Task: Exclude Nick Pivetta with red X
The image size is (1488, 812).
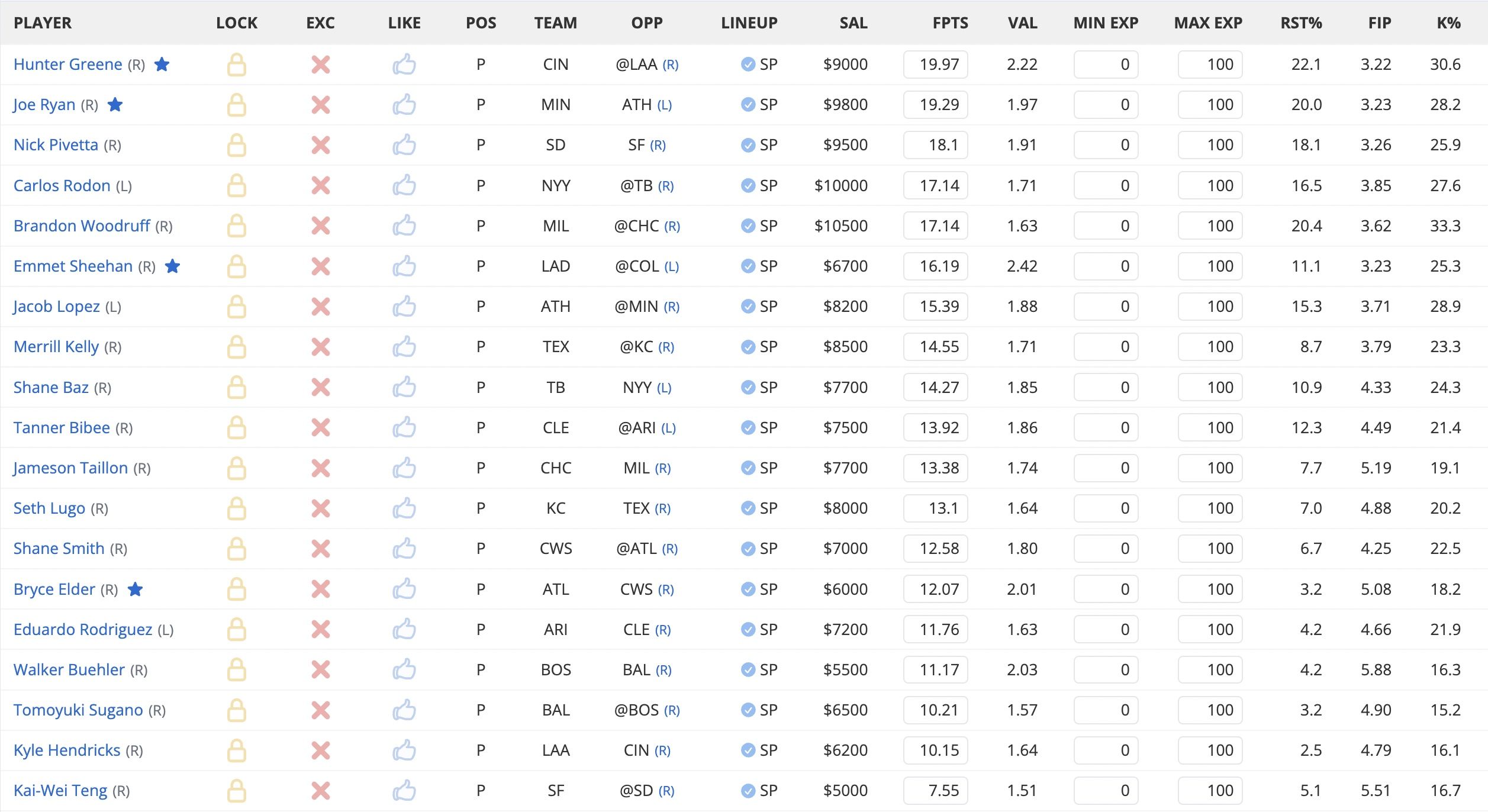Action: click(321, 145)
